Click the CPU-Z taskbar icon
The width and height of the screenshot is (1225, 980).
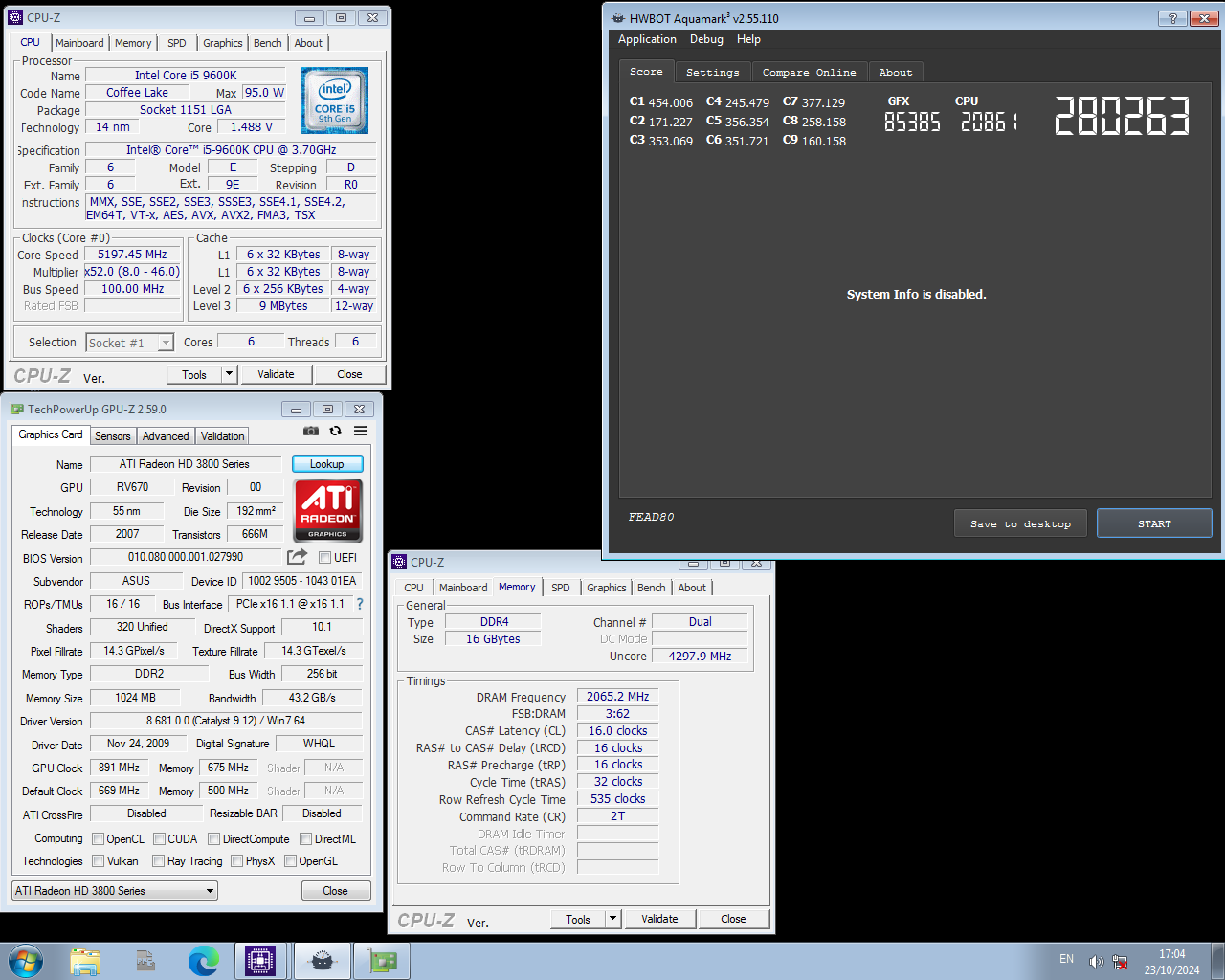coord(260,961)
